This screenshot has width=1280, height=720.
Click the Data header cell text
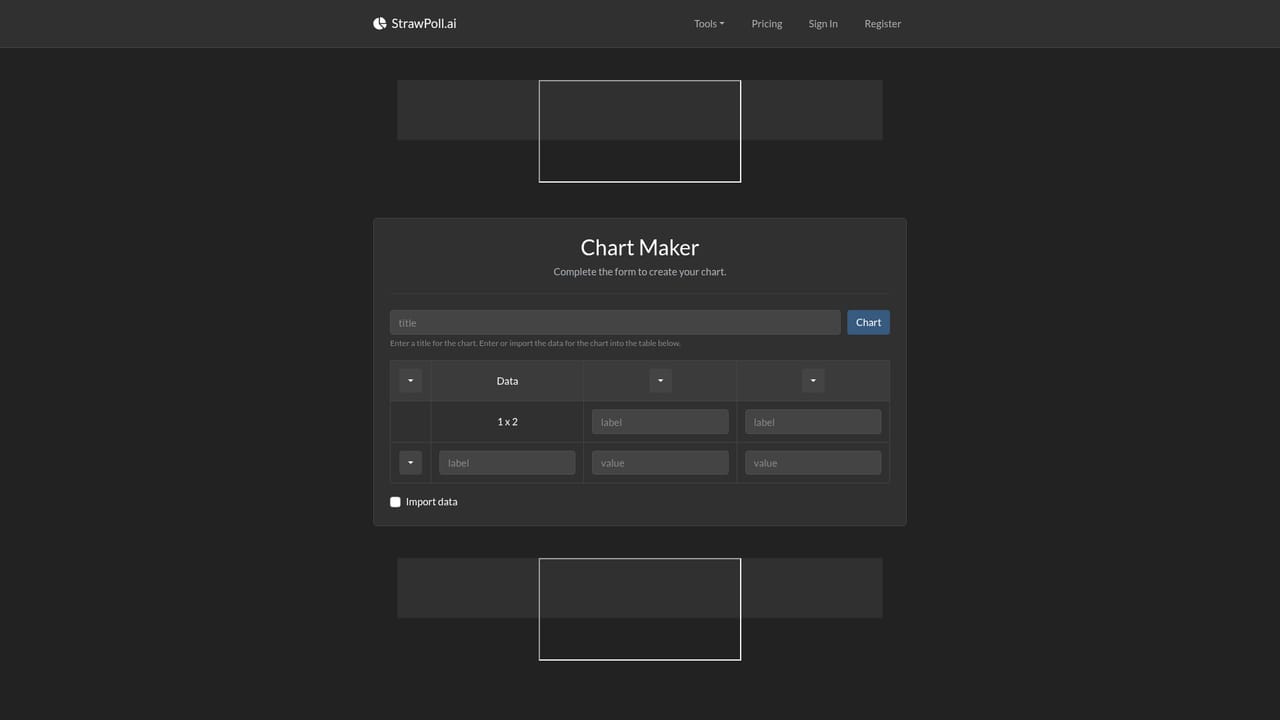click(x=507, y=381)
